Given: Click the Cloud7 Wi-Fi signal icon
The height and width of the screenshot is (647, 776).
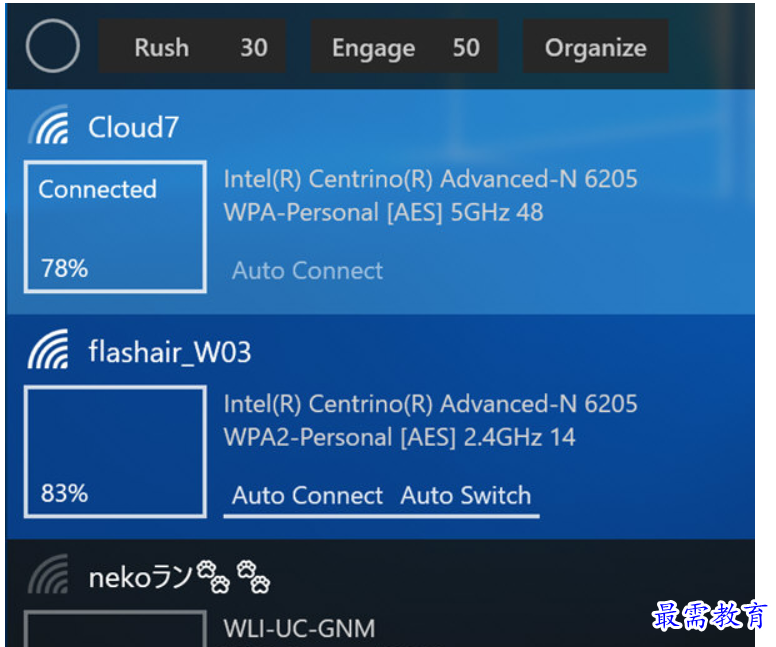Looking at the screenshot, I should tap(49, 129).
